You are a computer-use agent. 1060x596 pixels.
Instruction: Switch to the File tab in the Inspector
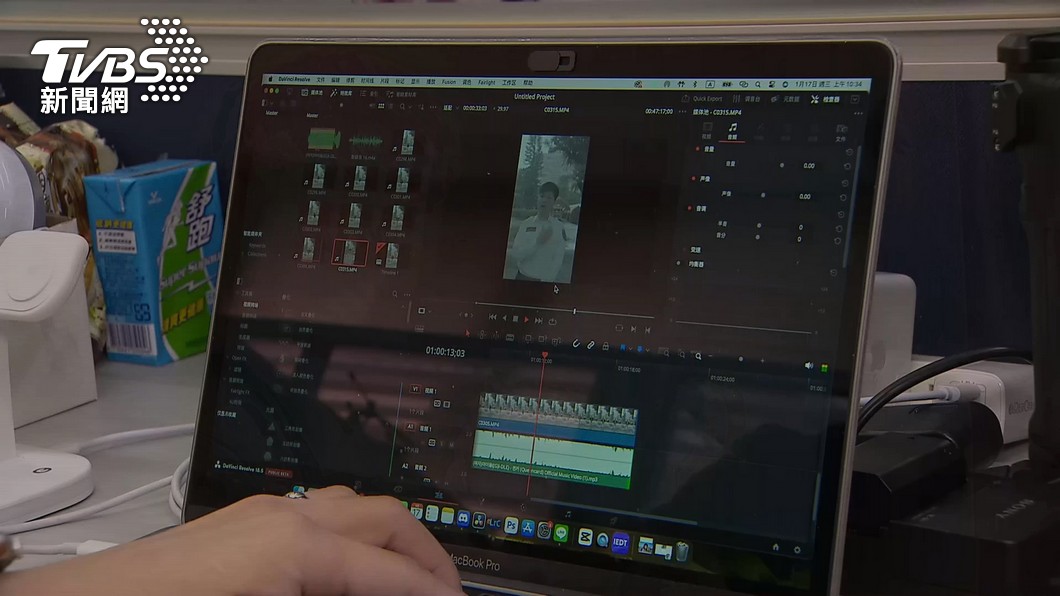click(841, 132)
